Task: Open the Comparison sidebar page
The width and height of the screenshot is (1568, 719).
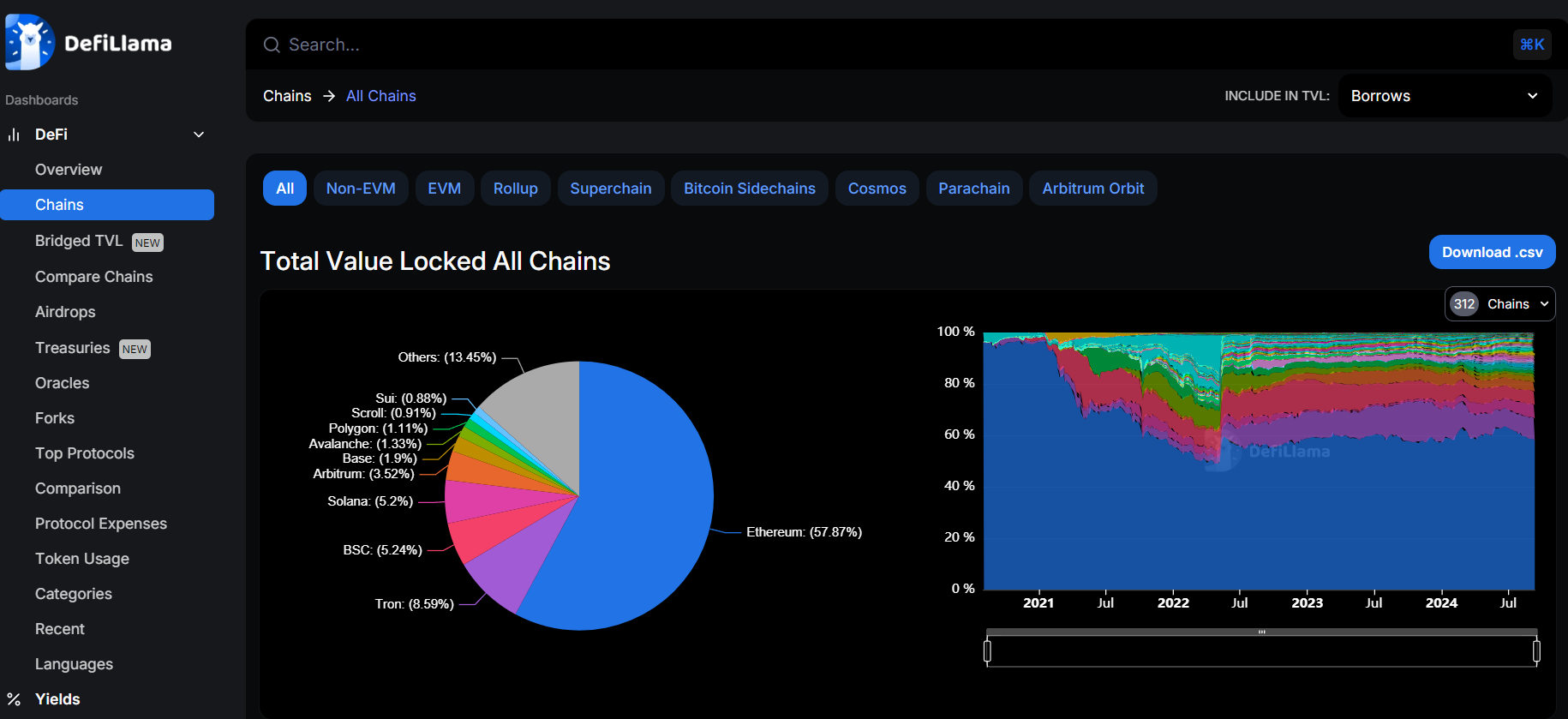Action: 78,488
